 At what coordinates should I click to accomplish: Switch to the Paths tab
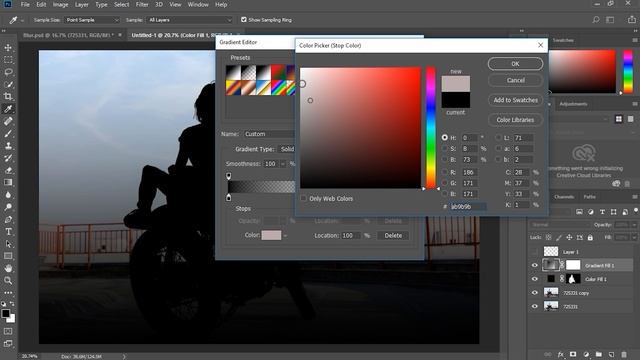point(589,197)
